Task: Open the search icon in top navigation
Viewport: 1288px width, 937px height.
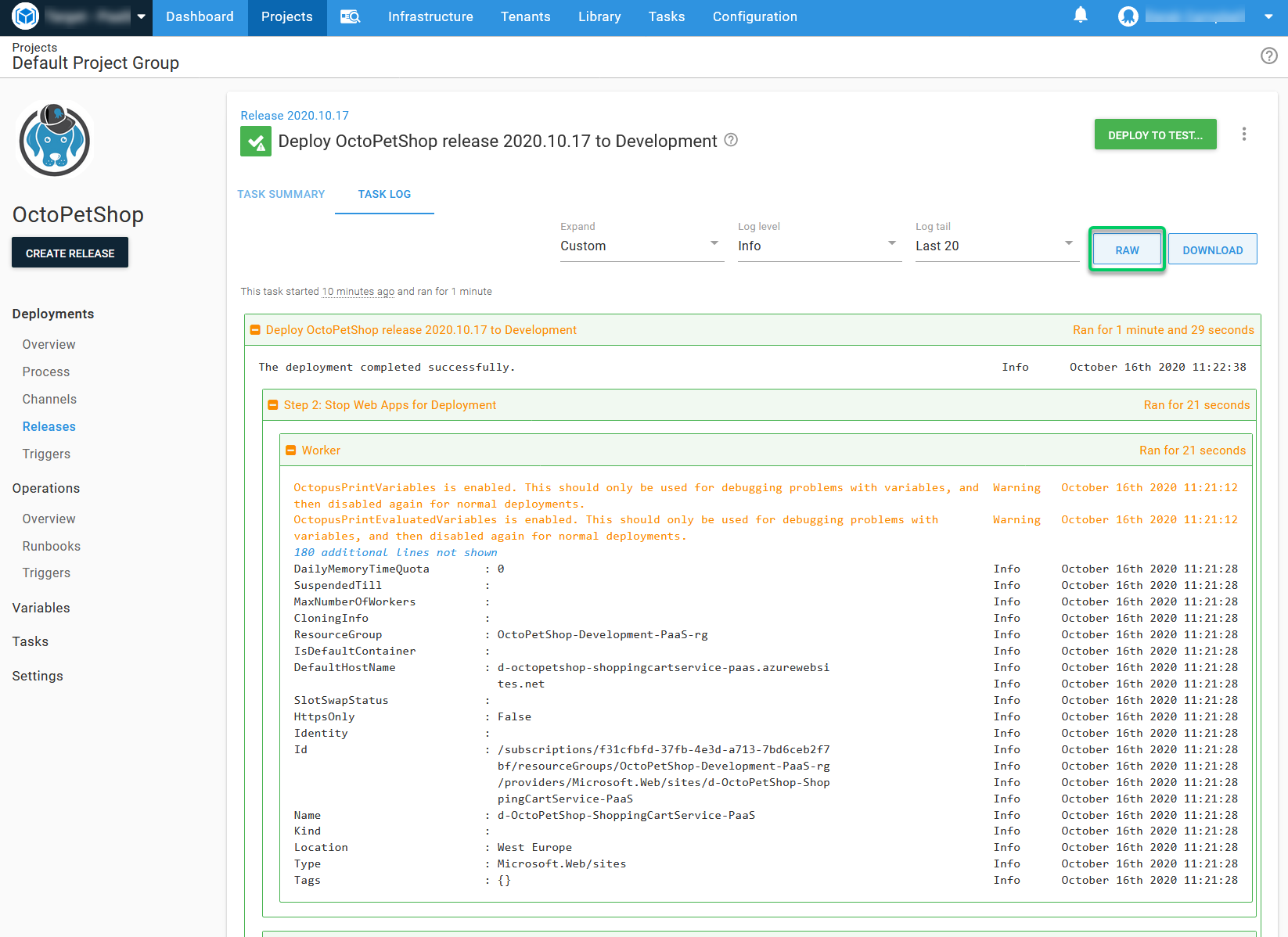Action: pos(350,16)
